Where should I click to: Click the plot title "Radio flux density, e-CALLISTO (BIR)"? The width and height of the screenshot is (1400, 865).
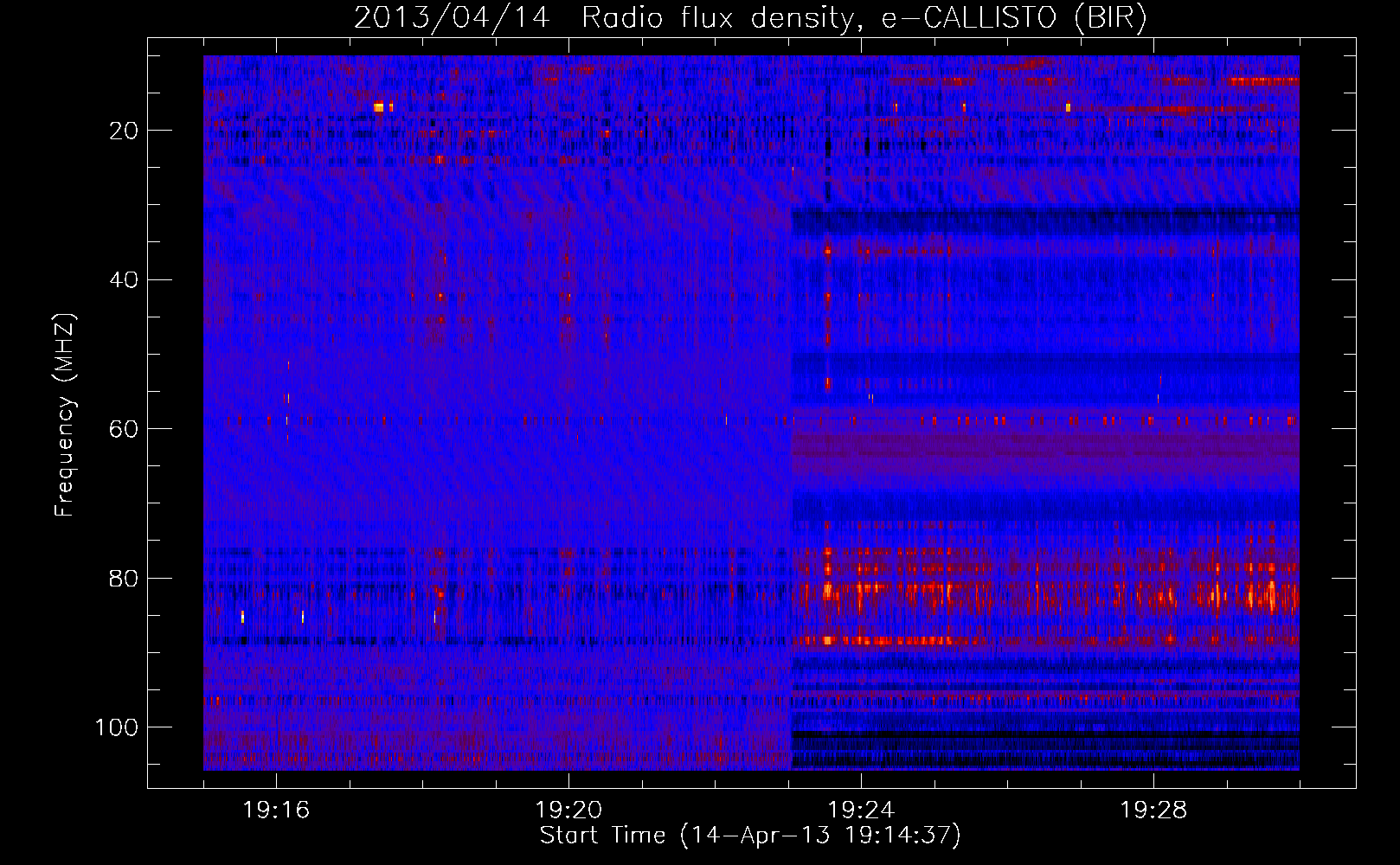click(x=864, y=18)
